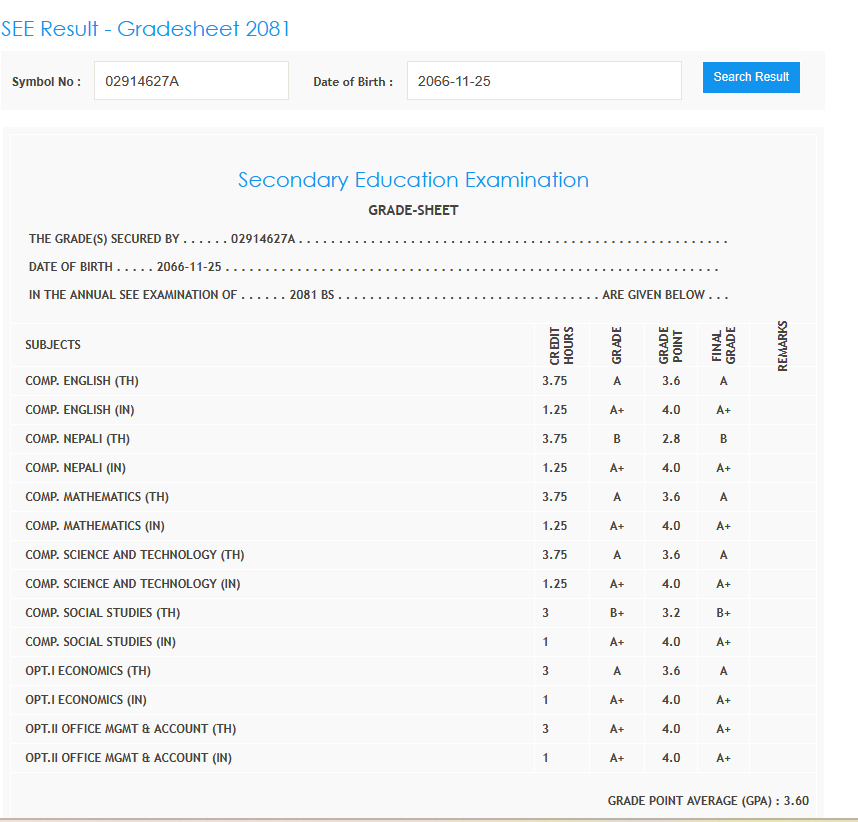Click the FINAL GRADE column header
This screenshot has width=858, height=822.
click(723, 345)
